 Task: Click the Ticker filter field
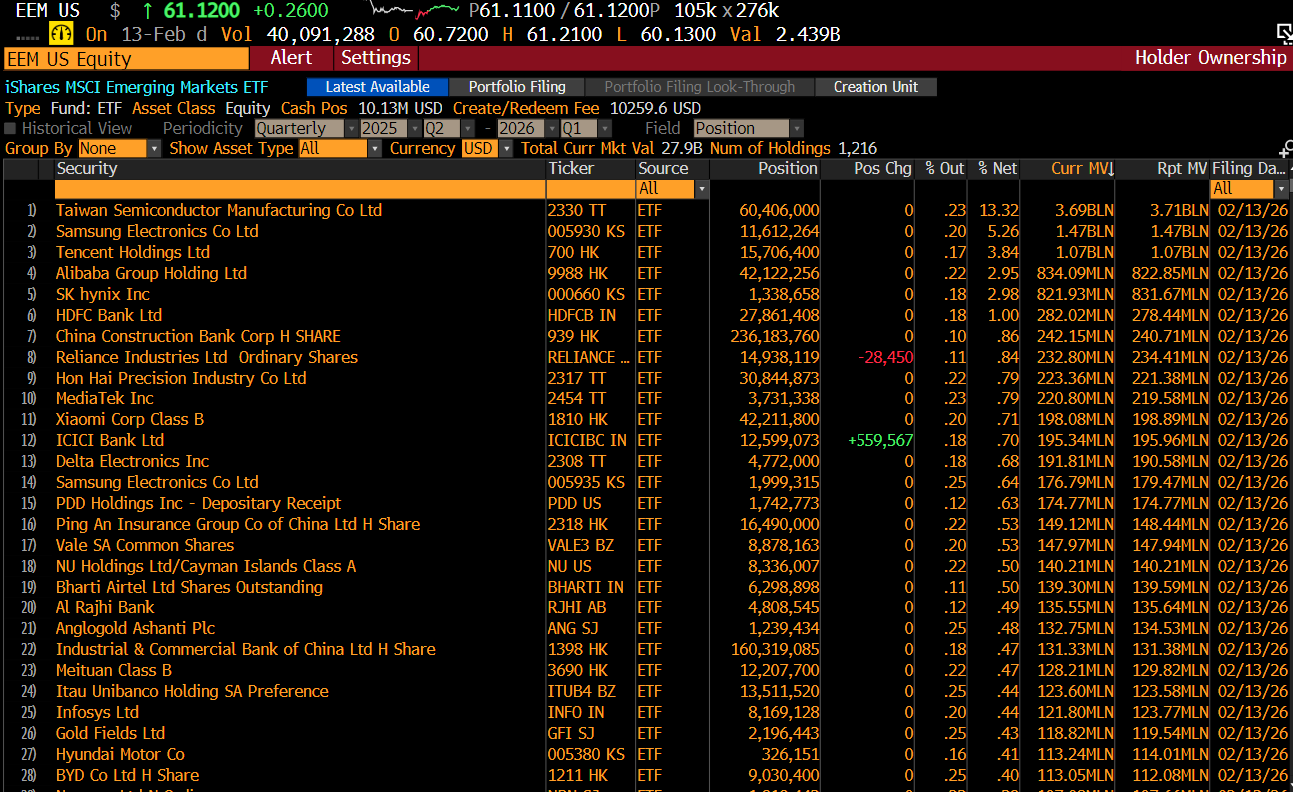[x=590, y=189]
